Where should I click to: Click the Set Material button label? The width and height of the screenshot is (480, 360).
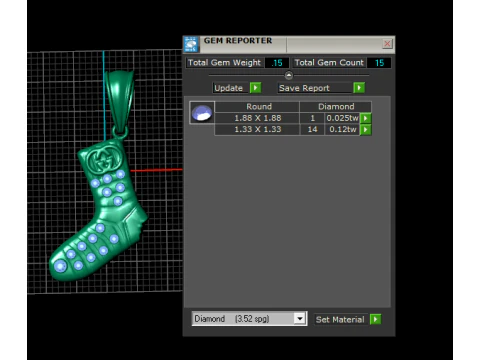click(340, 320)
